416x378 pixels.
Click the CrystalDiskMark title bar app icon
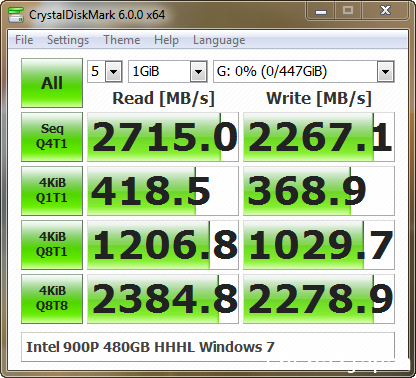[16, 14]
